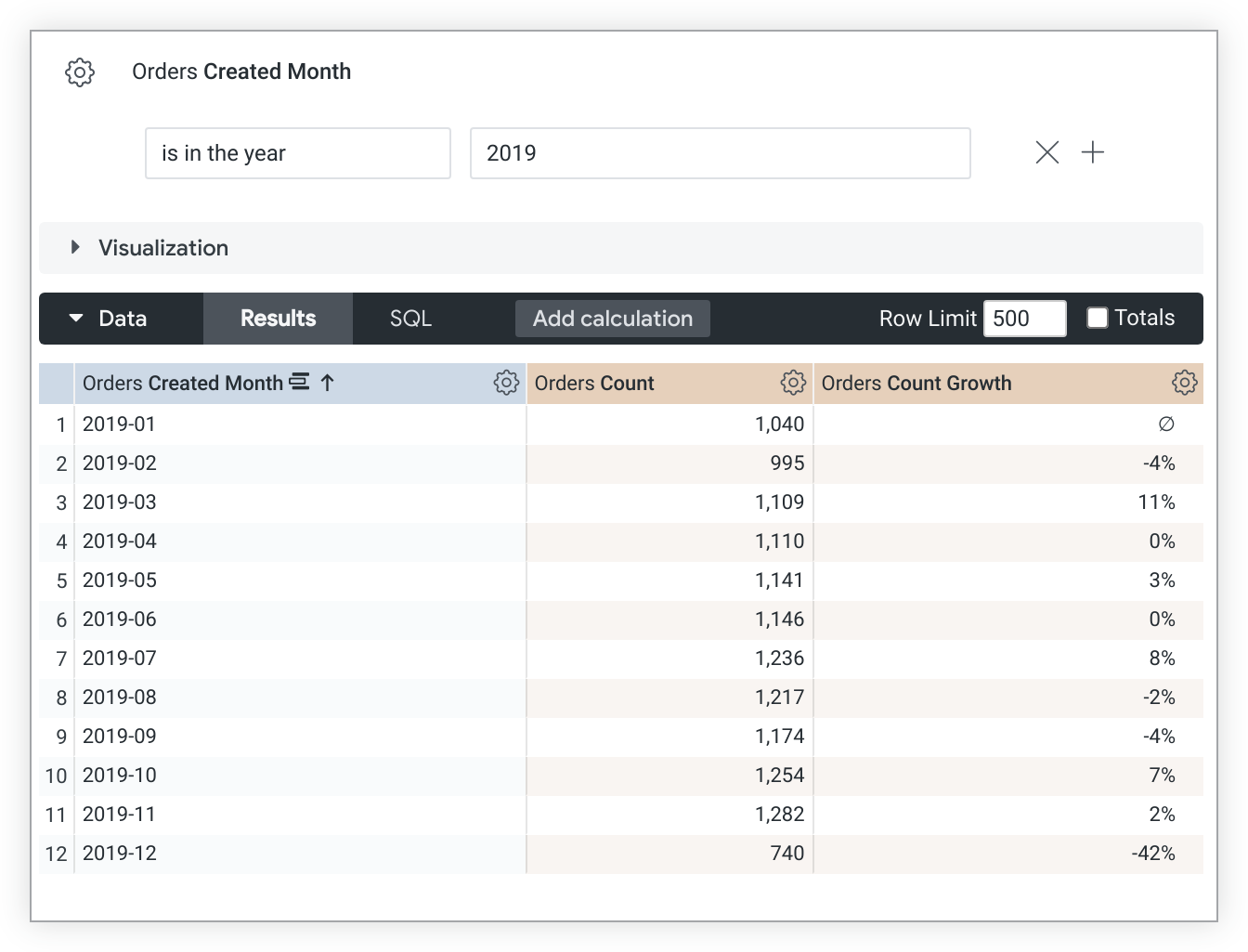
Task: Switch to the SQL tab
Action: (410, 319)
